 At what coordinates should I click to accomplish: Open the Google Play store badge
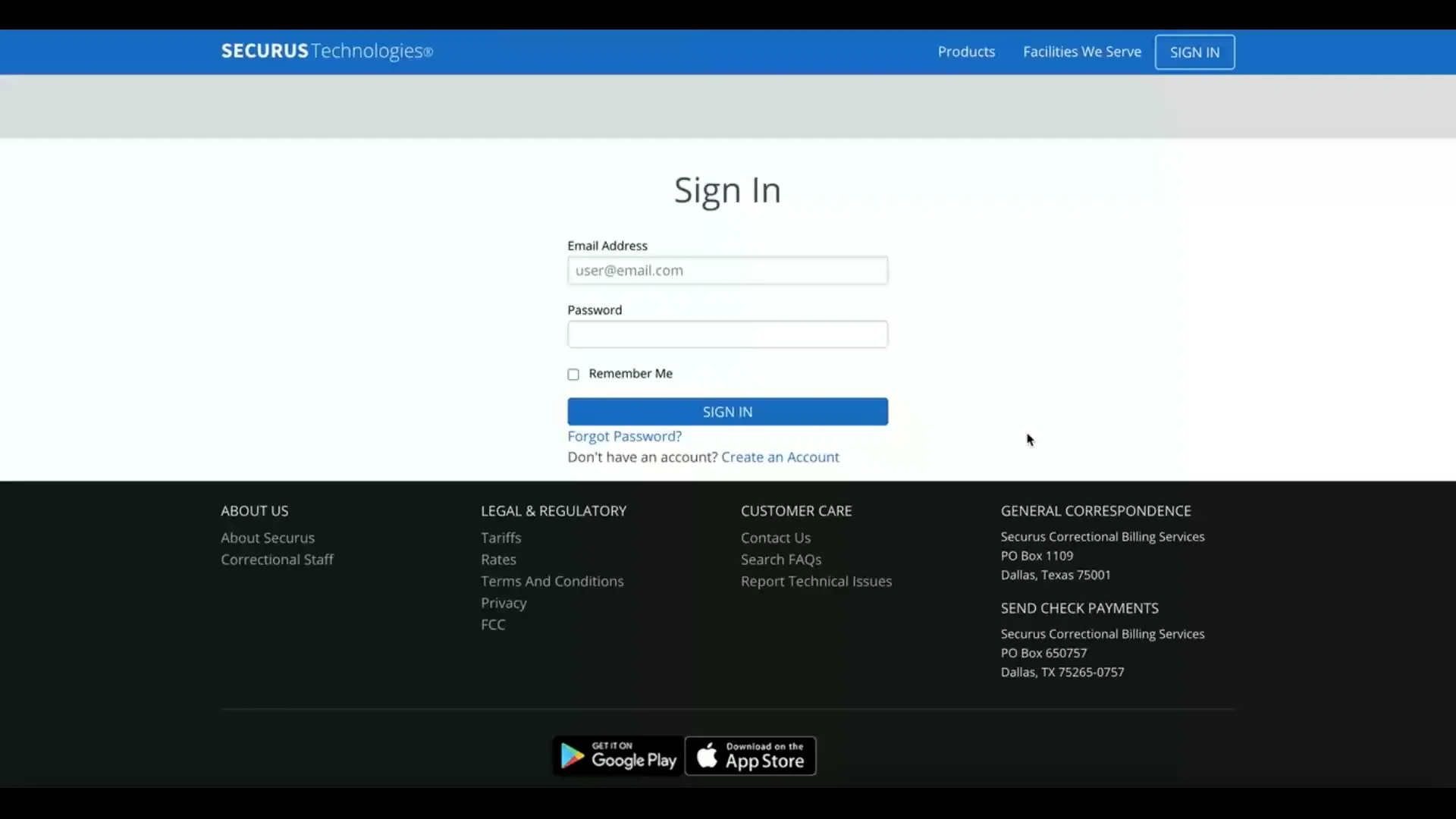coord(618,756)
